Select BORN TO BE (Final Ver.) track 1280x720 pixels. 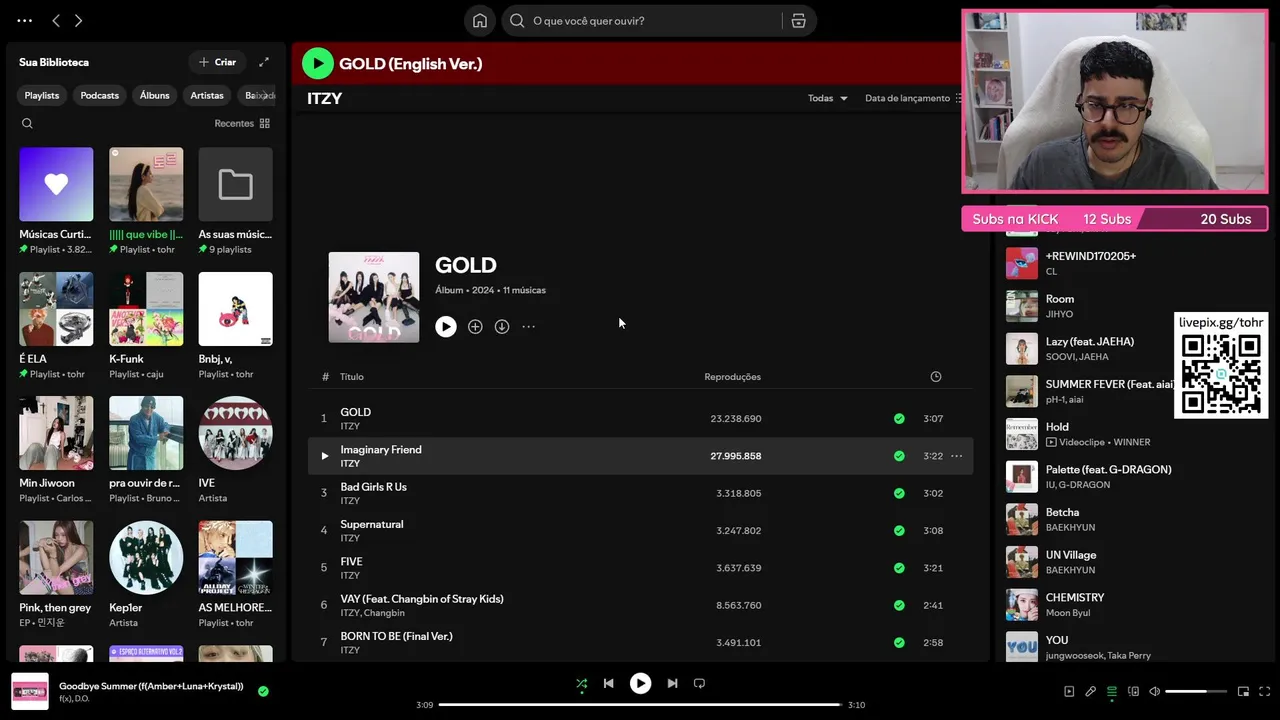(x=396, y=636)
